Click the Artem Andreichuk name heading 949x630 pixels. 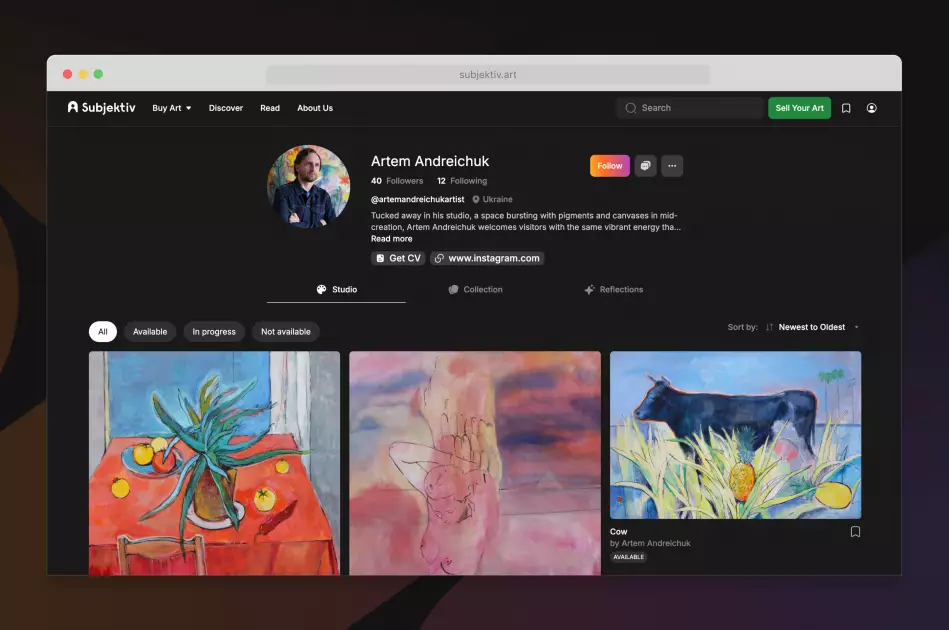tap(430, 161)
